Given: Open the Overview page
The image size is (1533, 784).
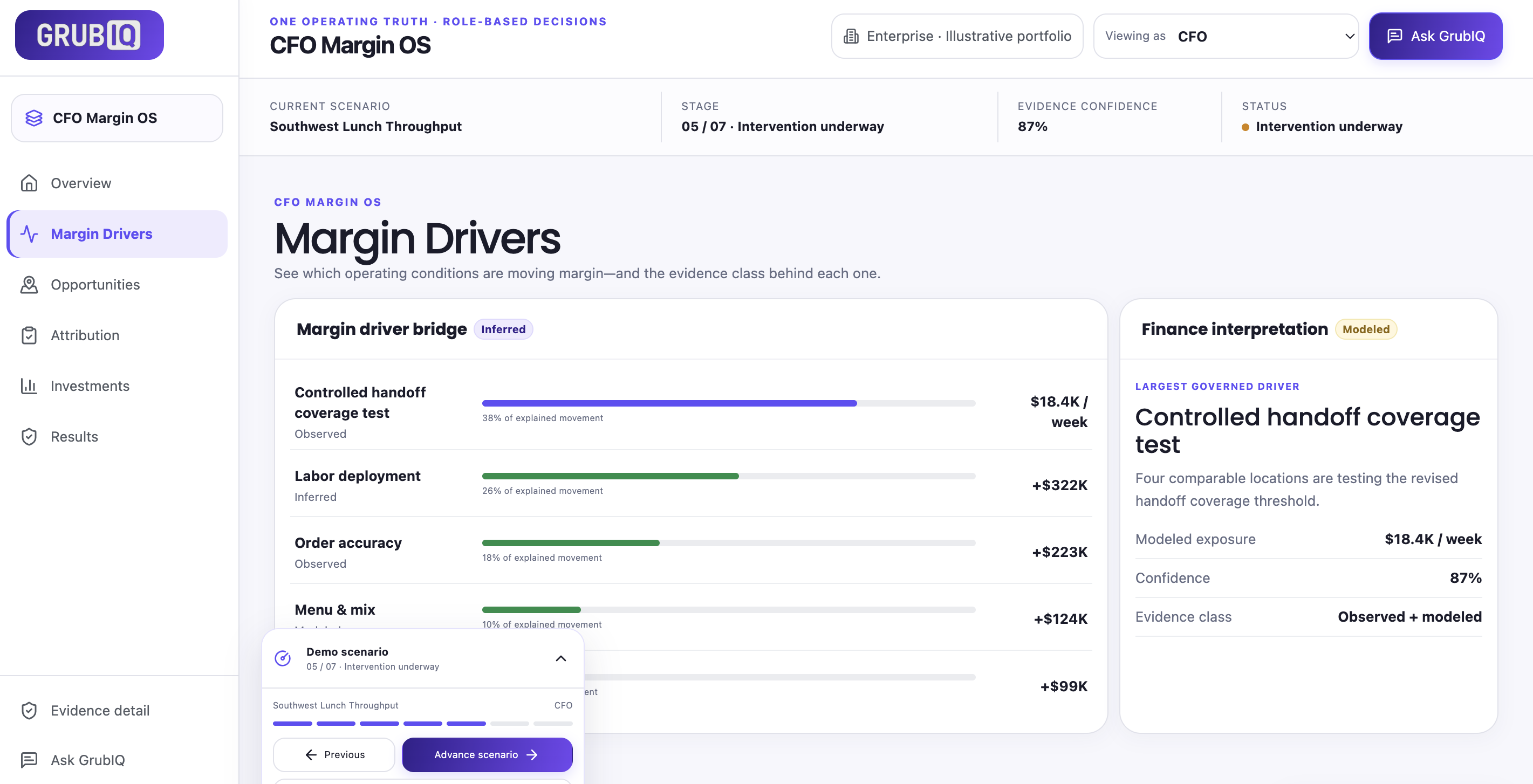Looking at the screenshot, I should coord(117,183).
